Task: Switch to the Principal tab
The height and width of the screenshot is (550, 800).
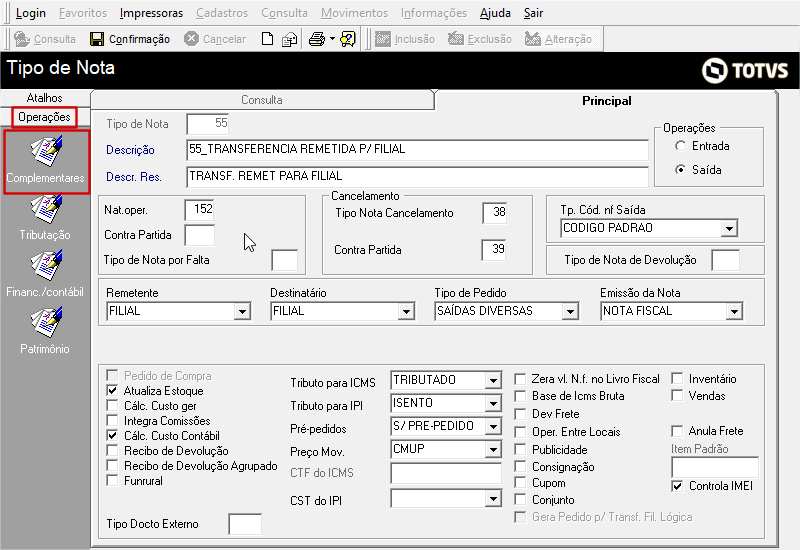Action: (x=606, y=101)
